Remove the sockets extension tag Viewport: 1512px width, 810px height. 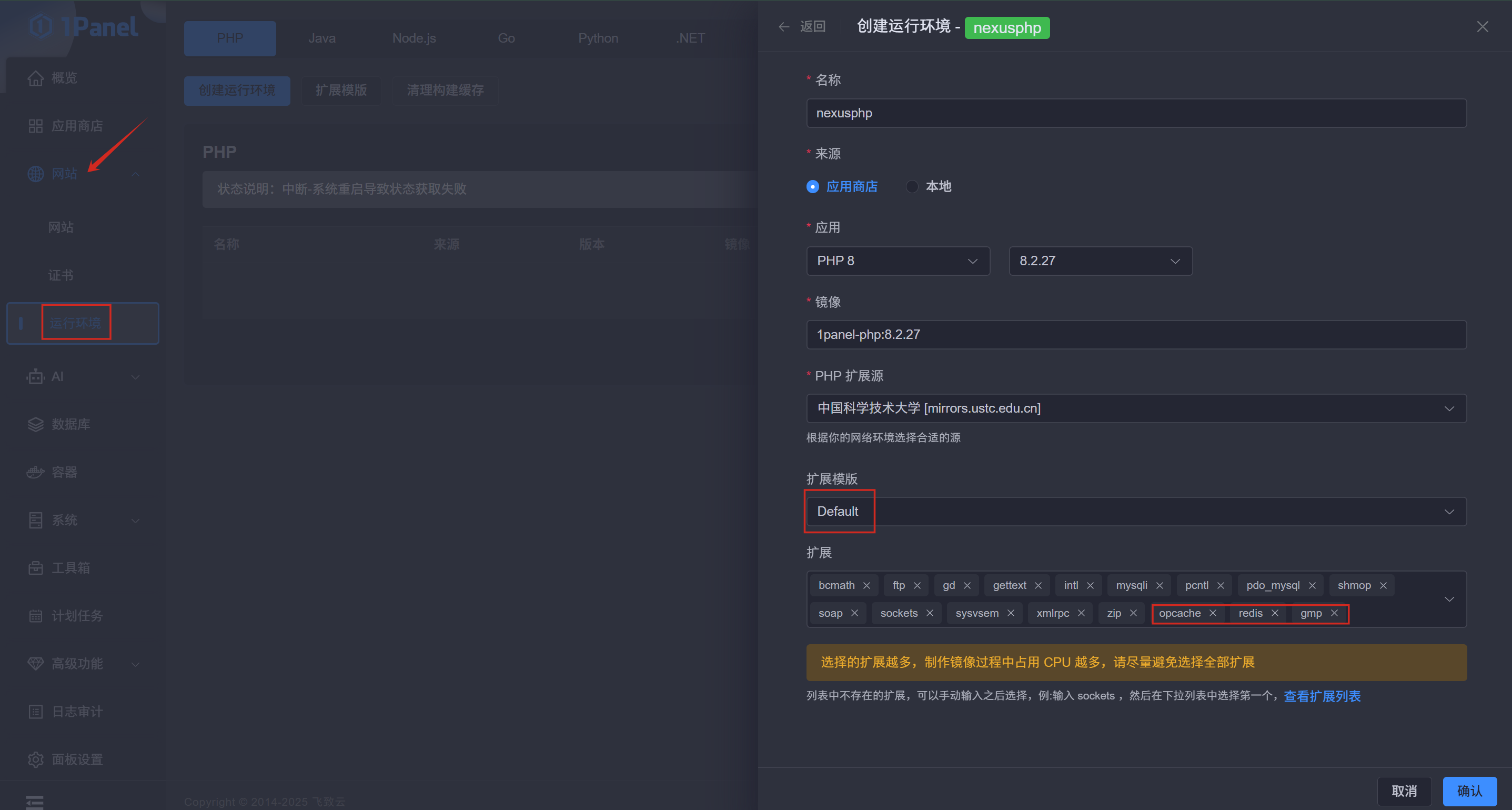click(x=930, y=613)
